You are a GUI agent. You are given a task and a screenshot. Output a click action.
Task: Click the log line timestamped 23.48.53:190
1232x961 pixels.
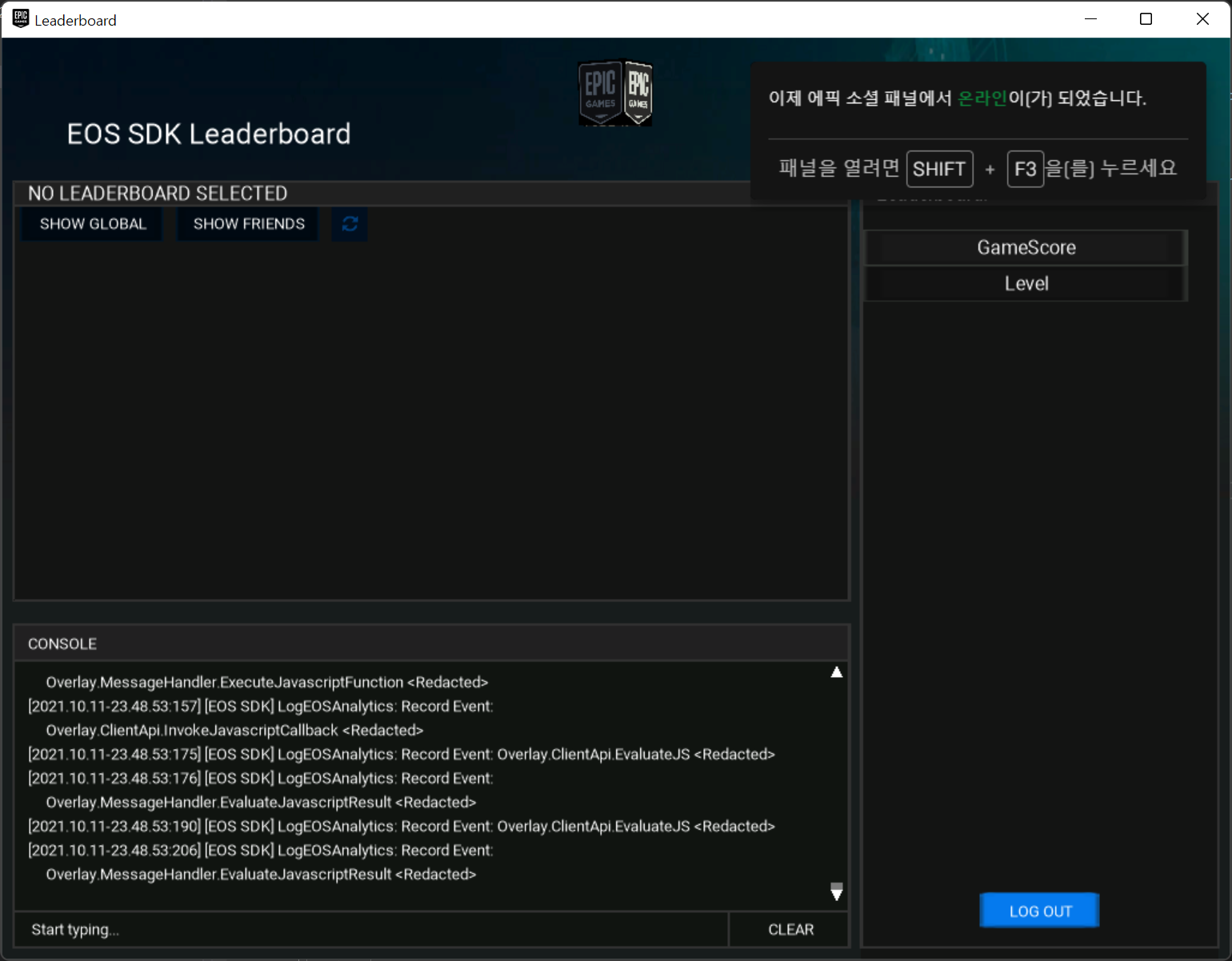[402, 827]
